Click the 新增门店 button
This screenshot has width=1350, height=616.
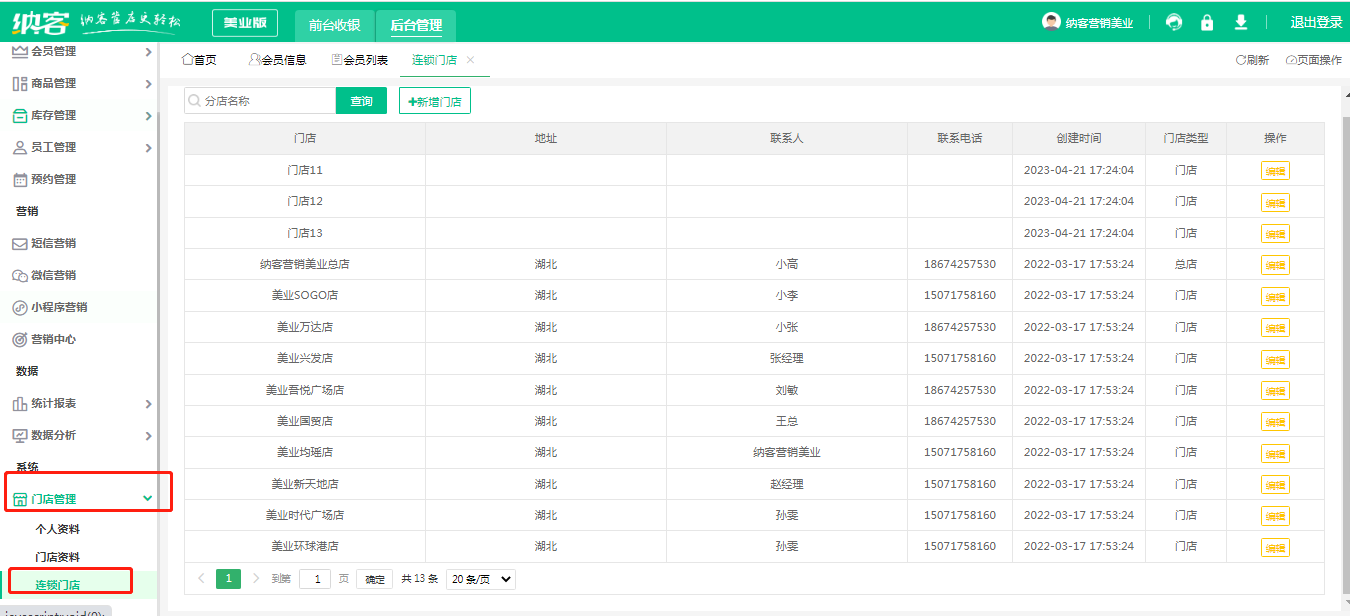[435, 101]
